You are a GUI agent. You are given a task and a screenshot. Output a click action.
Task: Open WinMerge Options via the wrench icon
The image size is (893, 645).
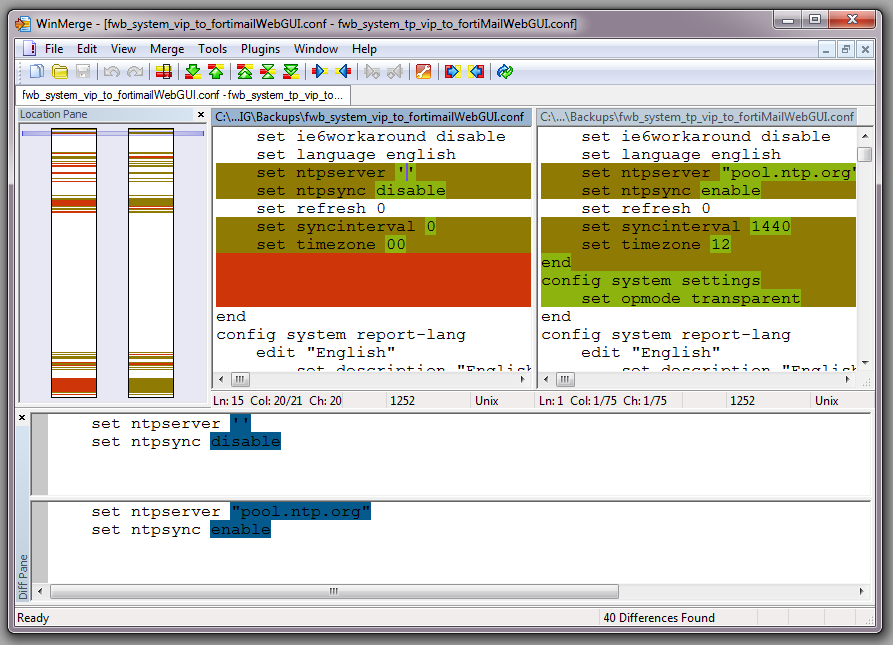coord(422,71)
